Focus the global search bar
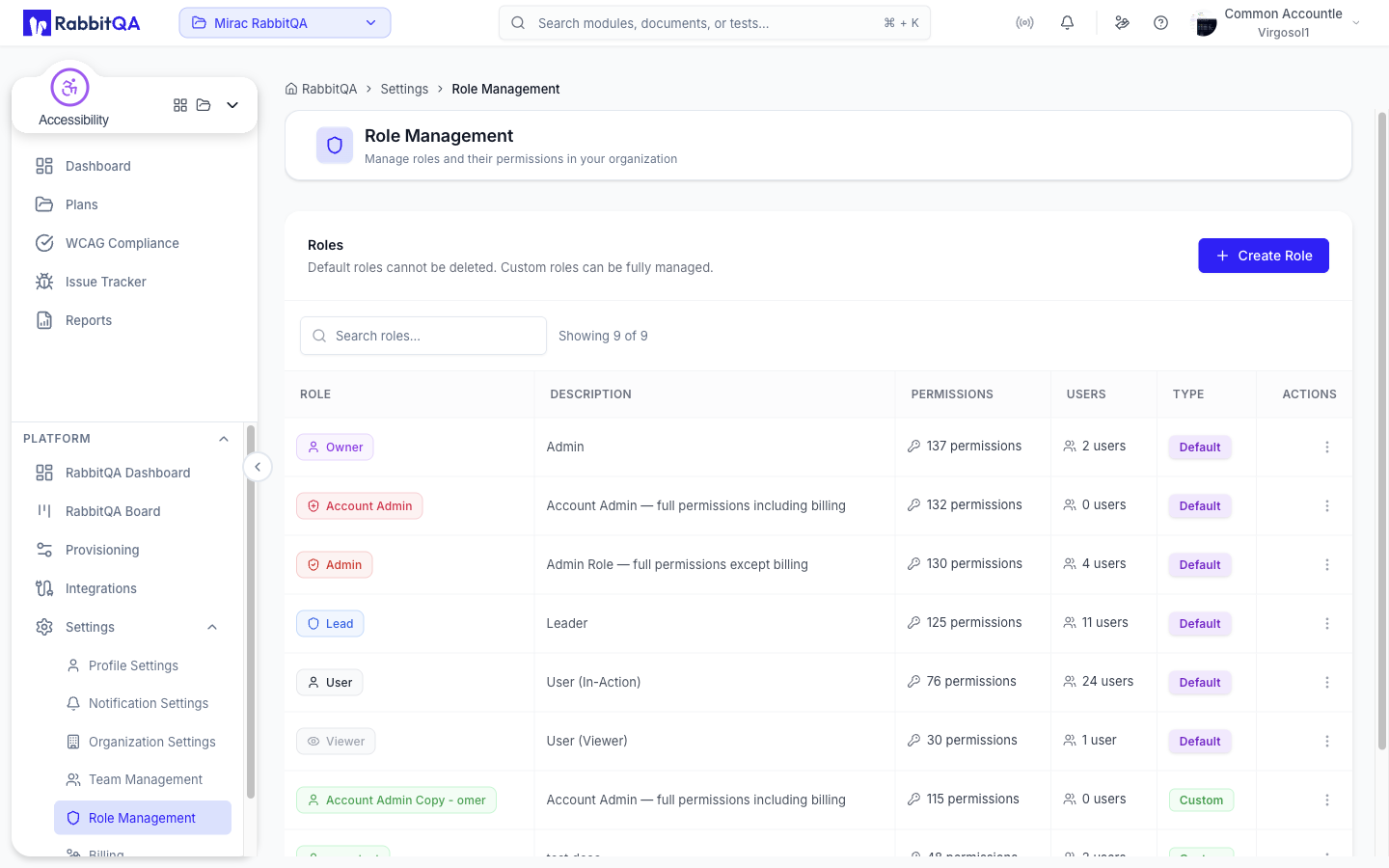 [715, 23]
